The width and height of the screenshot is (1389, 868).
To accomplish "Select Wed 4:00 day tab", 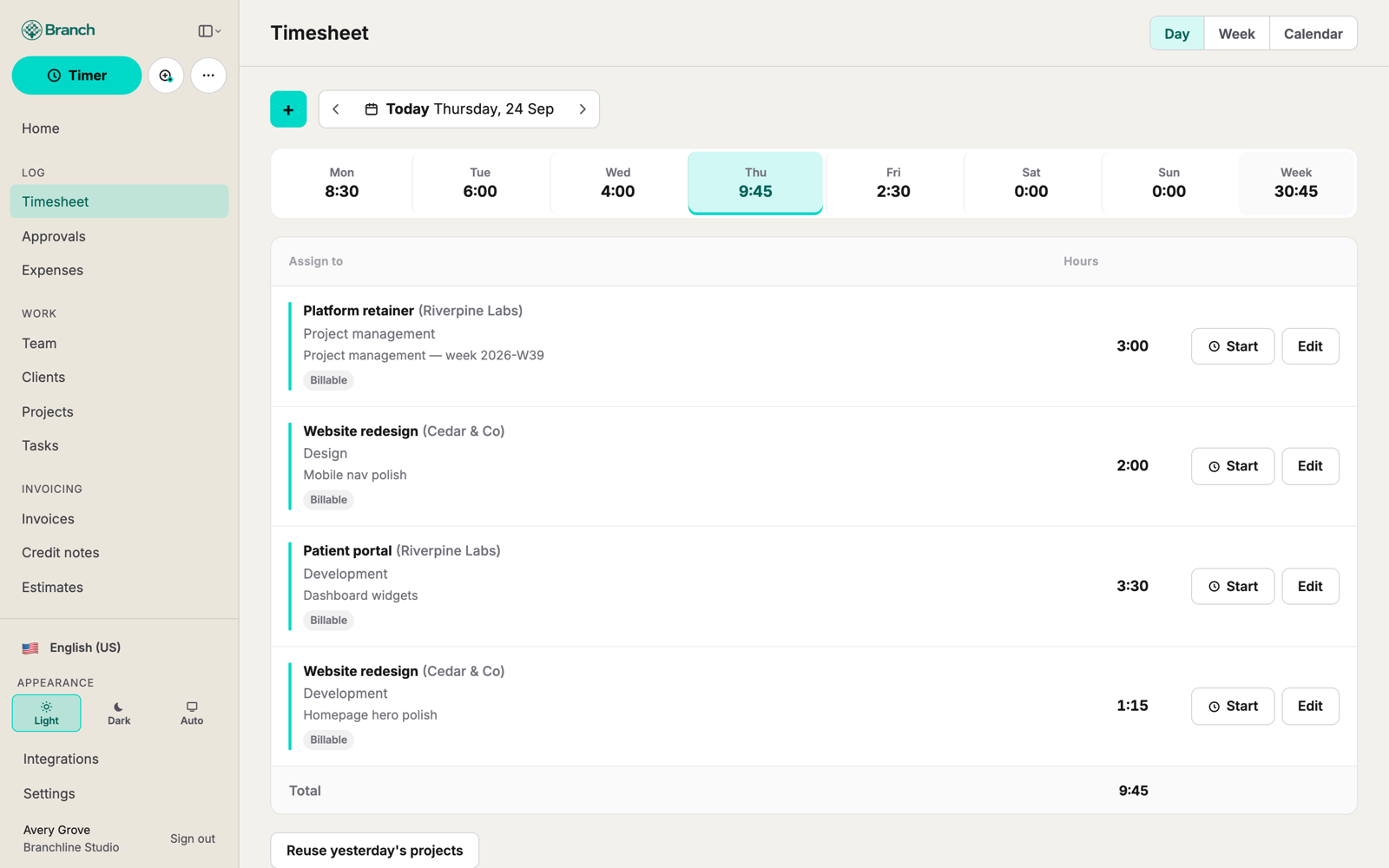I will coord(618,183).
